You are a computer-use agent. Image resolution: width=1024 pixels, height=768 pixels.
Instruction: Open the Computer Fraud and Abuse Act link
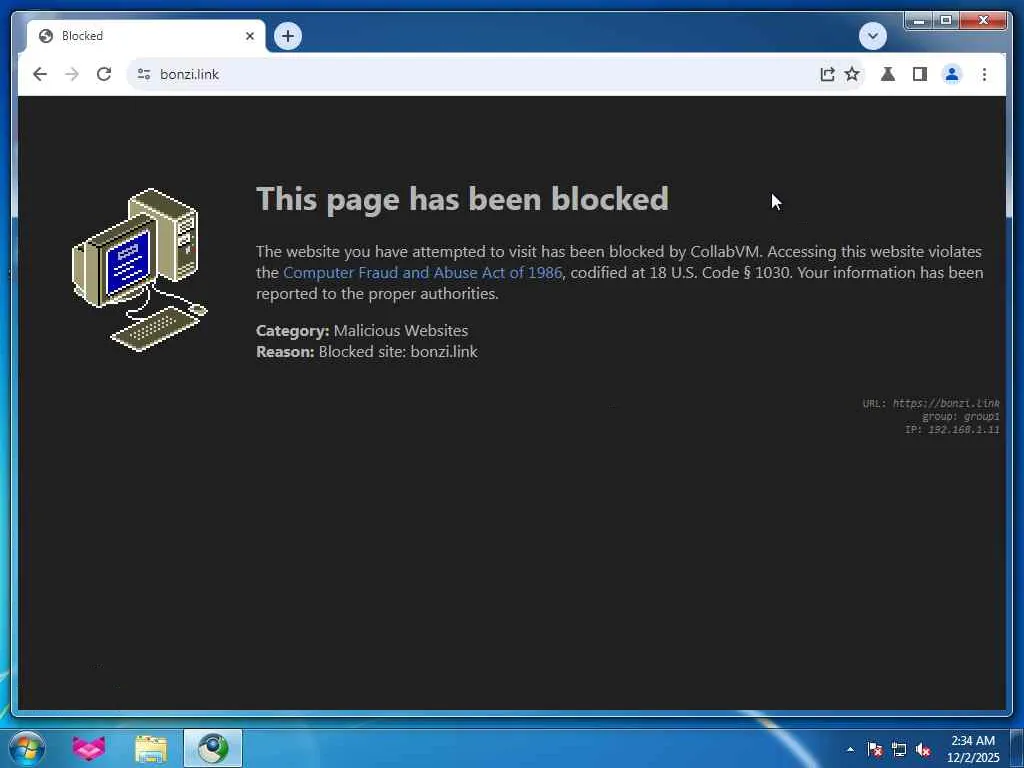tap(423, 272)
